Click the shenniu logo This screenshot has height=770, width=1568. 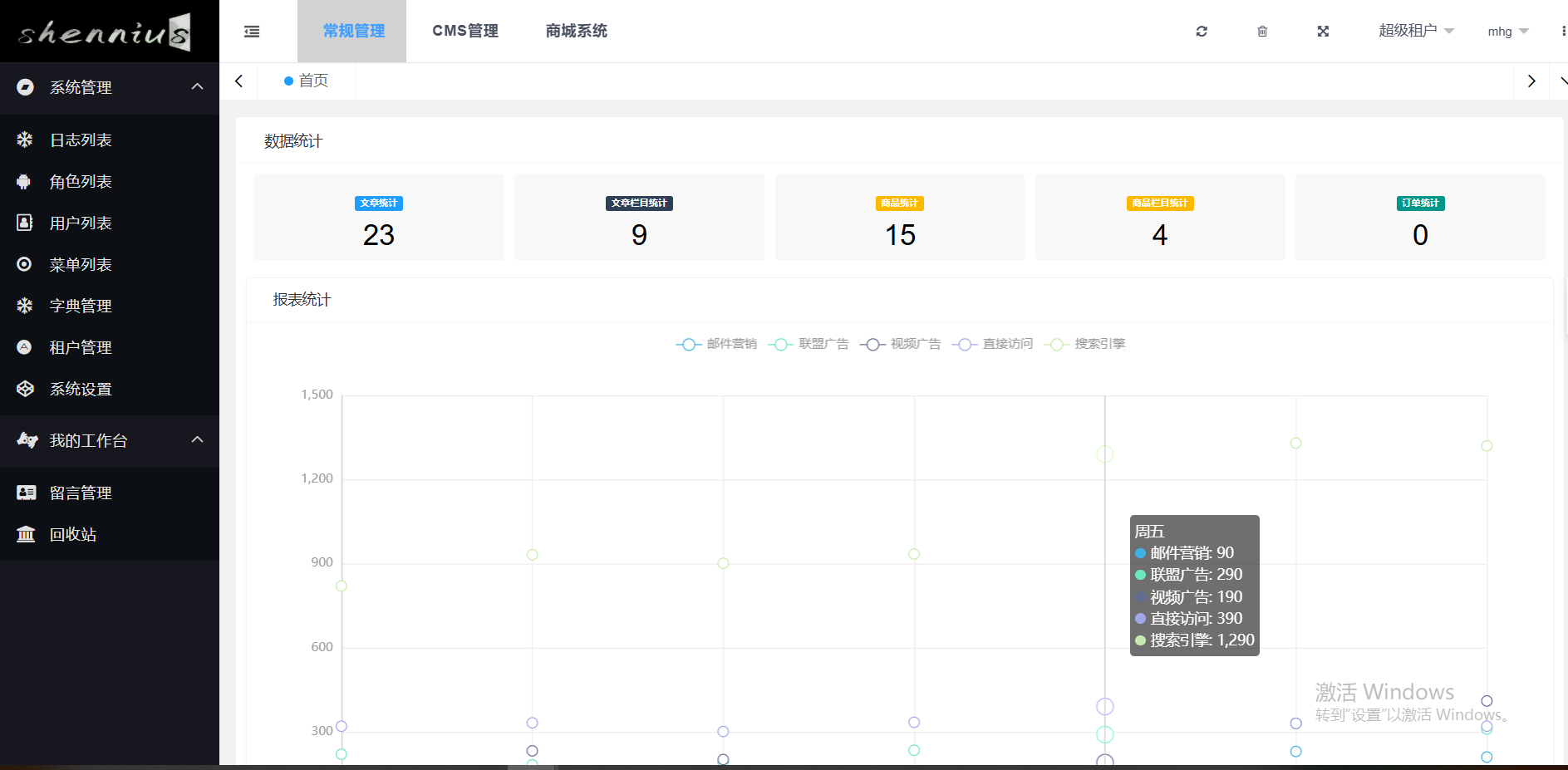click(105, 32)
